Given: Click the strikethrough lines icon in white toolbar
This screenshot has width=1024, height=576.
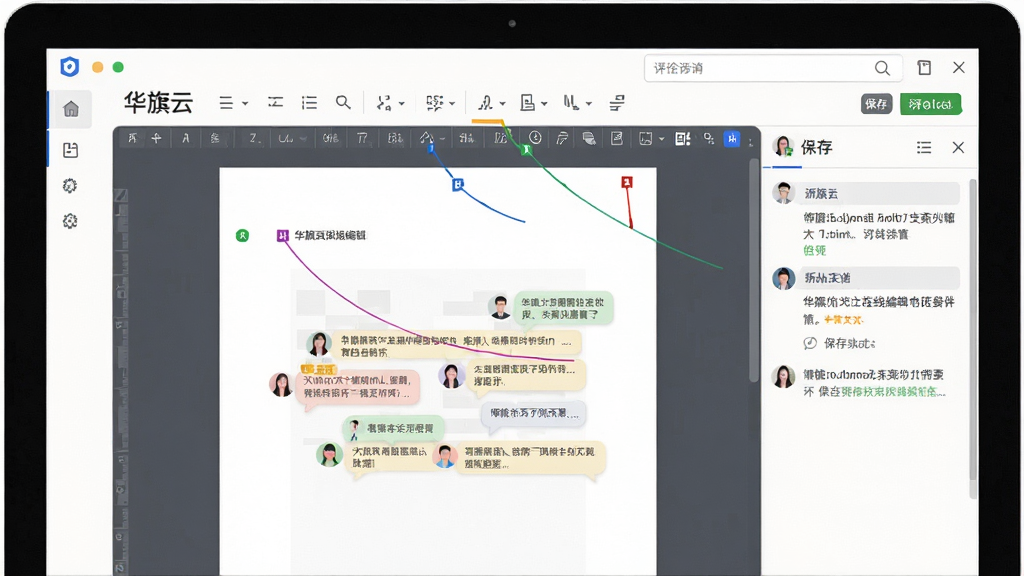Looking at the screenshot, I should (x=616, y=103).
